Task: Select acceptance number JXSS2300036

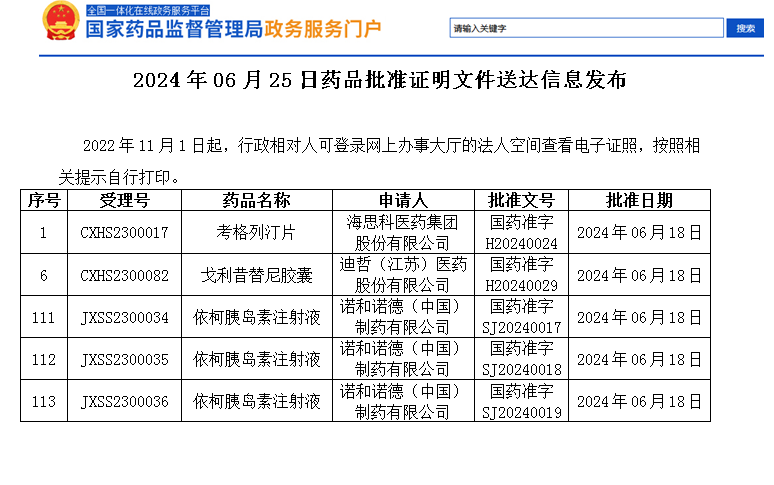Action: point(124,401)
